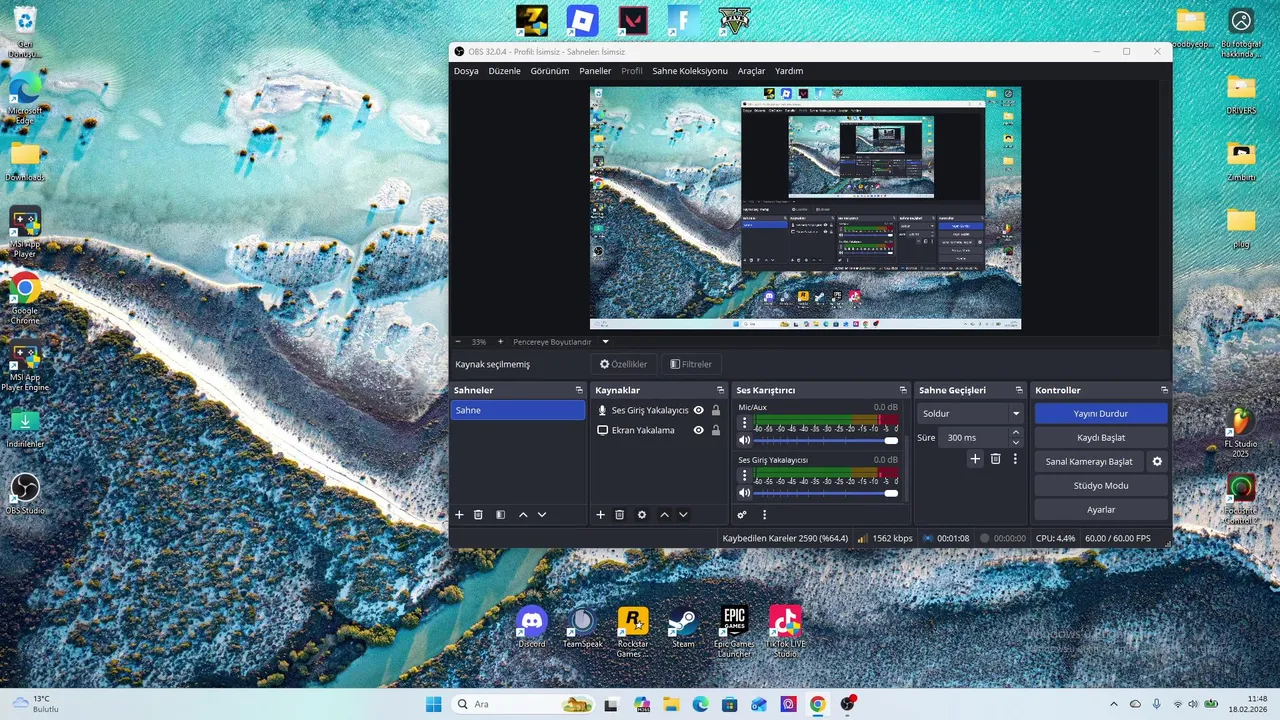The height and width of the screenshot is (720, 1280).
Task: Float the Kontroller dock panel
Action: coord(1164,390)
